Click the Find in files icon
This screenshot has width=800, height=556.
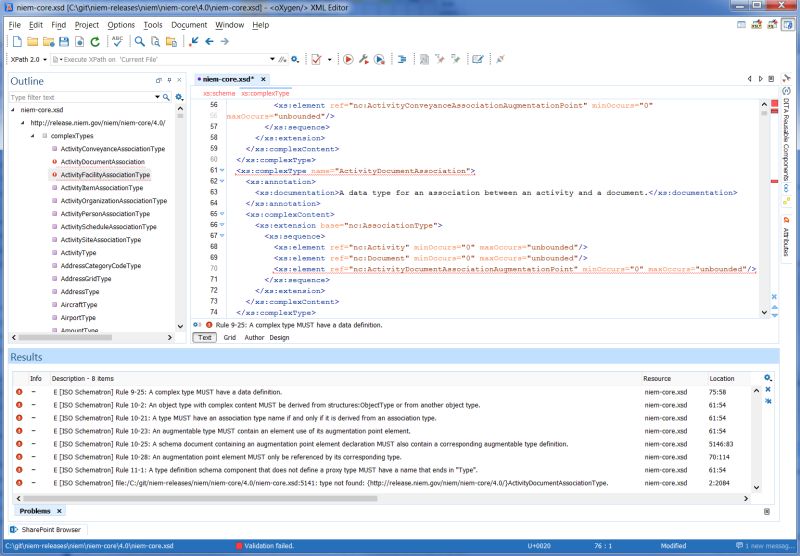click(155, 42)
